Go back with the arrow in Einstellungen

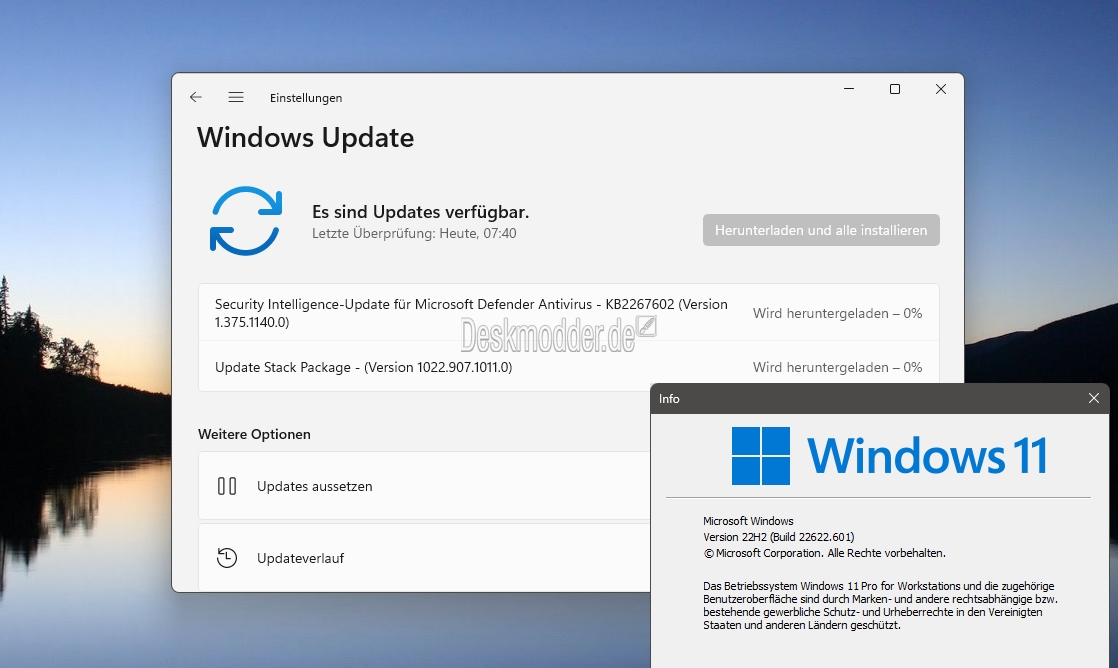[196, 97]
